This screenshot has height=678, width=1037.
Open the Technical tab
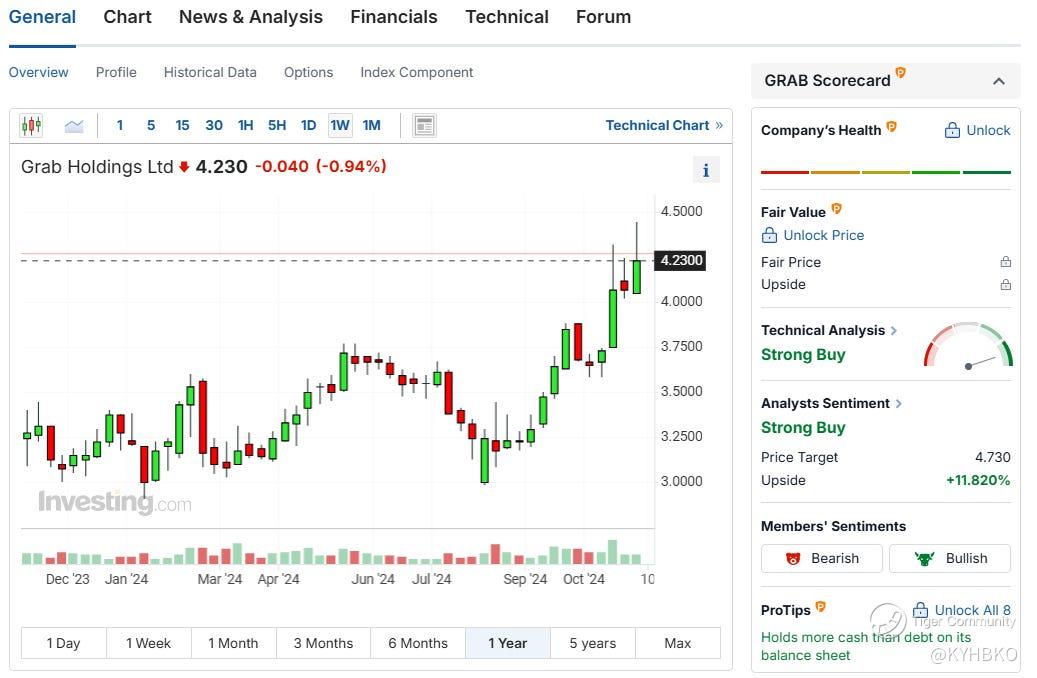point(507,17)
